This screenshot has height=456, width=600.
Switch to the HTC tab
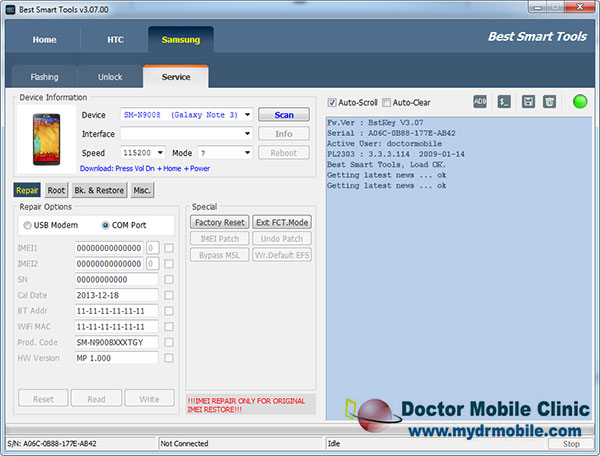click(x=115, y=40)
